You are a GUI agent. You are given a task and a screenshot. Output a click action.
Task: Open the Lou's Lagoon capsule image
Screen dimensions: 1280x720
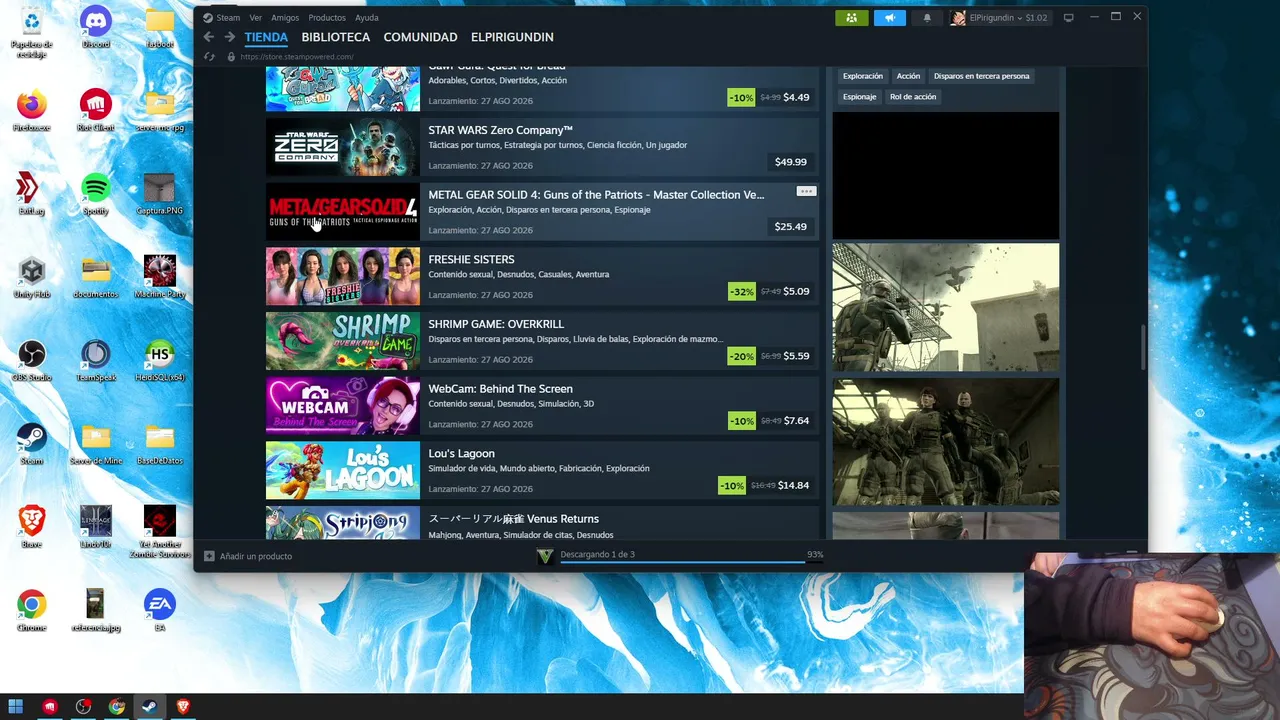point(343,470)
